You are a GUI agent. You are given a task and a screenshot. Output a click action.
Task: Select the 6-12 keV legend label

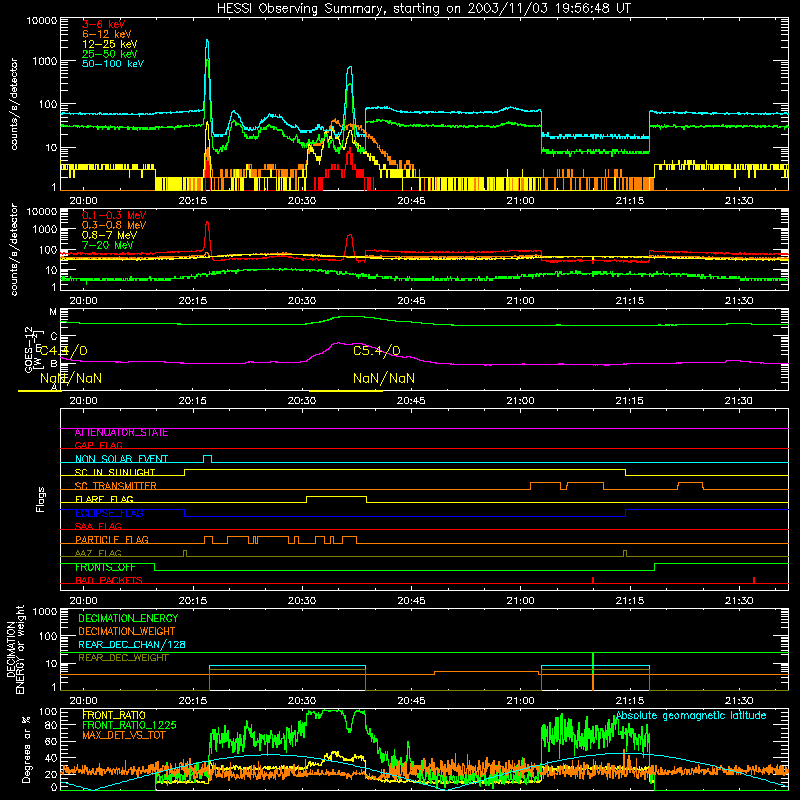(x=107, y=34)
